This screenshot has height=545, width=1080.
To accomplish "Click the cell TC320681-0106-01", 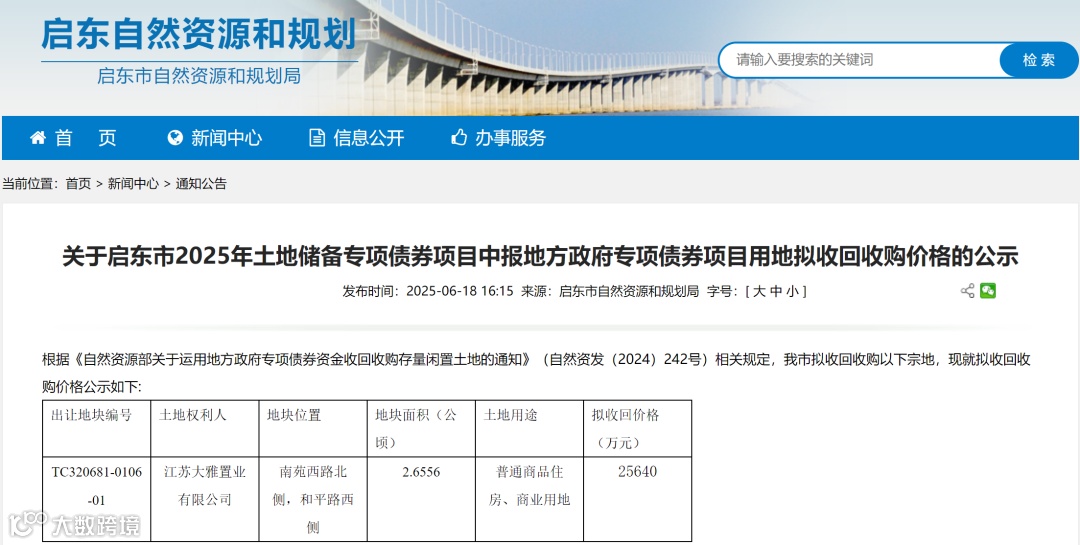I will point(97,486).
